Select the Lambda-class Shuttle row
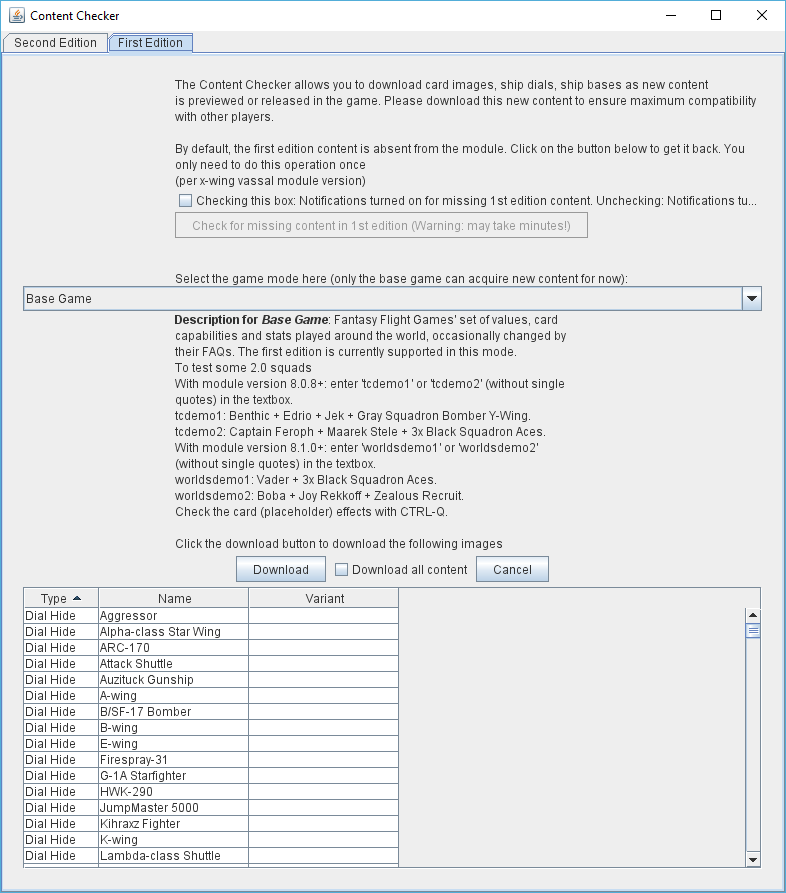 click(x=211, y=855)
